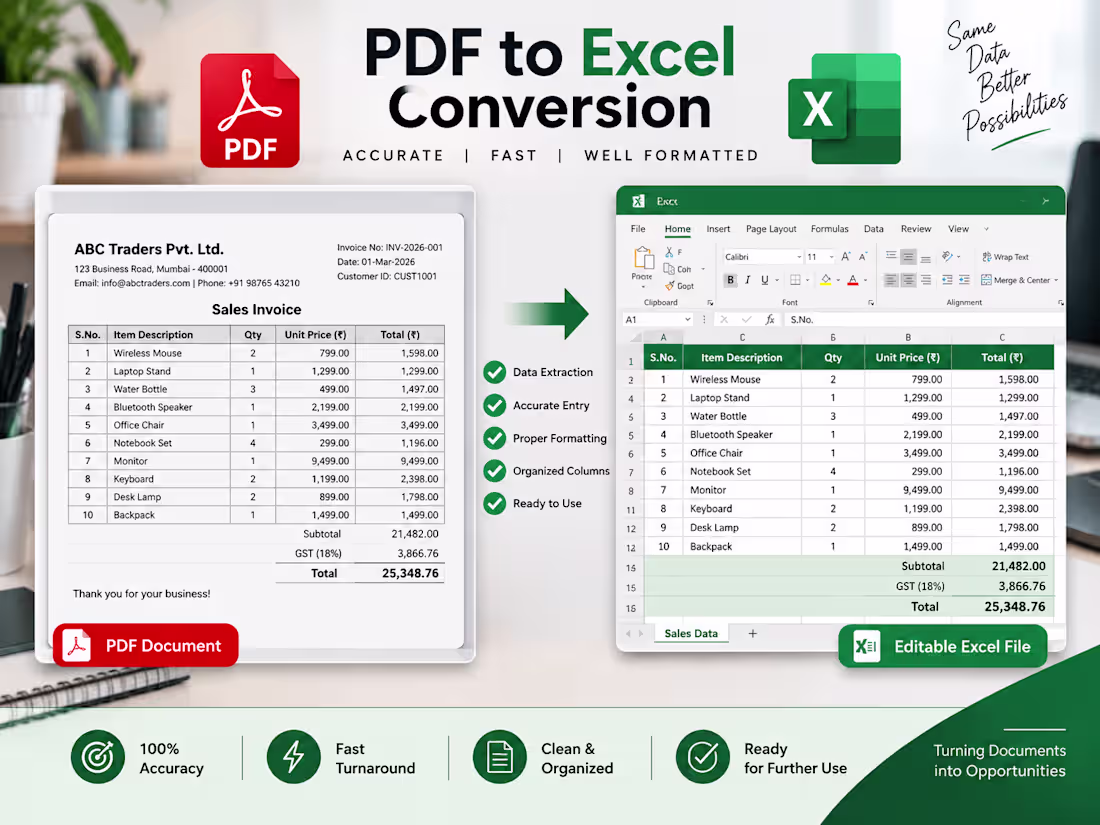Apply middle align in Alignment group
This screenshot has height=825, width=1100.
908,257
